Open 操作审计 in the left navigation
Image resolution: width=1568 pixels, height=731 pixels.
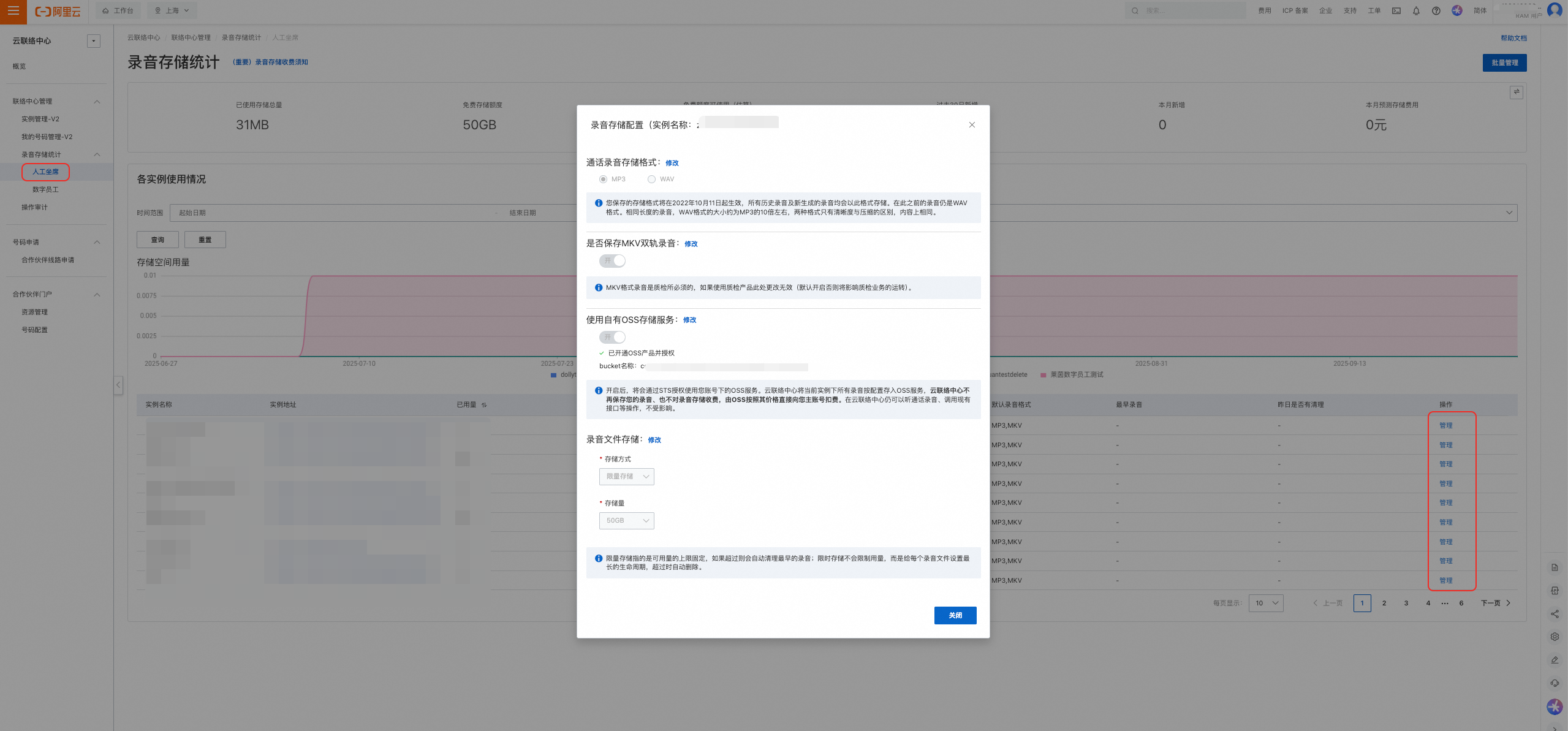(34, 207)
